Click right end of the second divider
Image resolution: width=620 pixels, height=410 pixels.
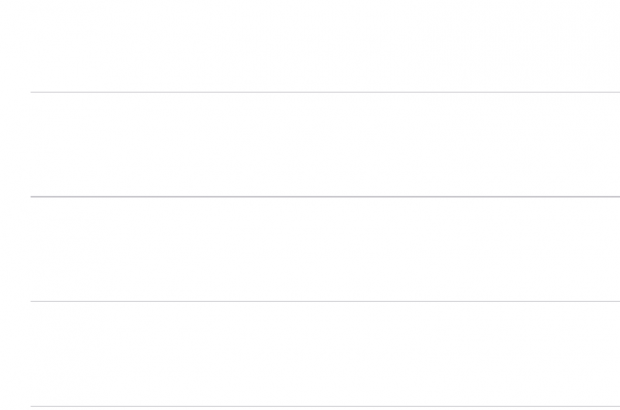click(617, 196)
